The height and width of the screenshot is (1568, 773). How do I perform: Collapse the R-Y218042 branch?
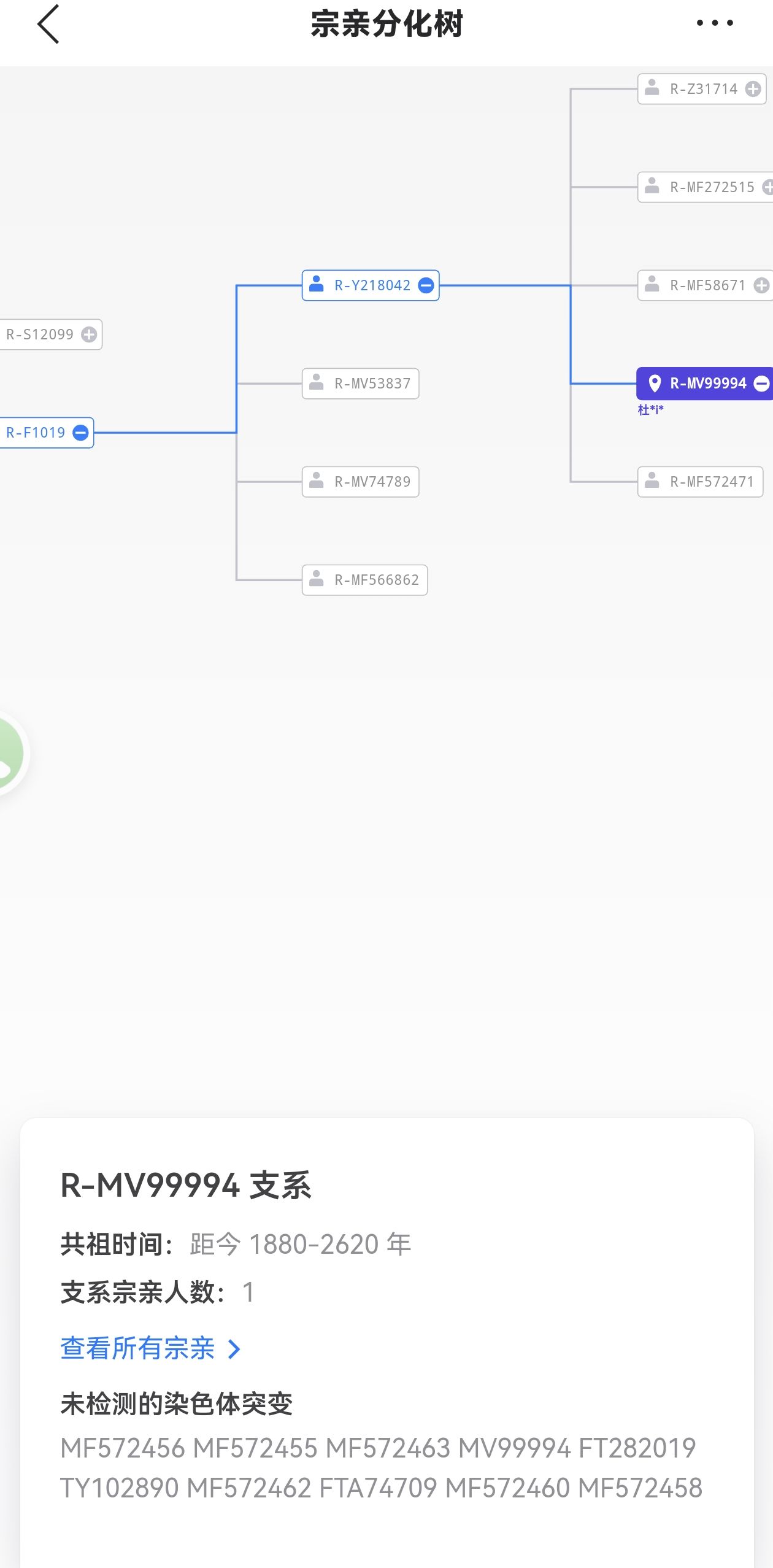(426, 285)
